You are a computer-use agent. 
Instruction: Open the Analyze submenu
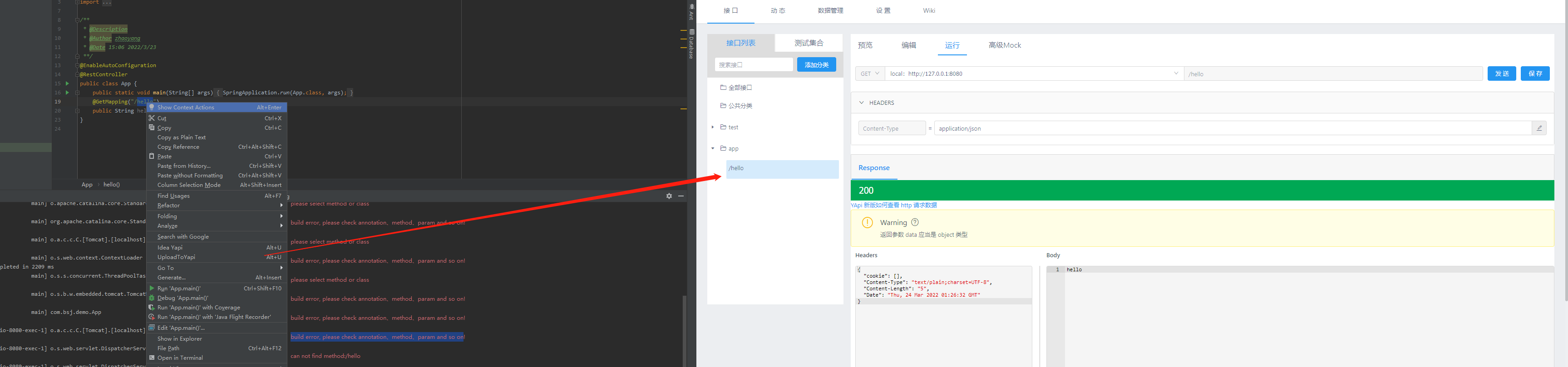click(217, 226)
